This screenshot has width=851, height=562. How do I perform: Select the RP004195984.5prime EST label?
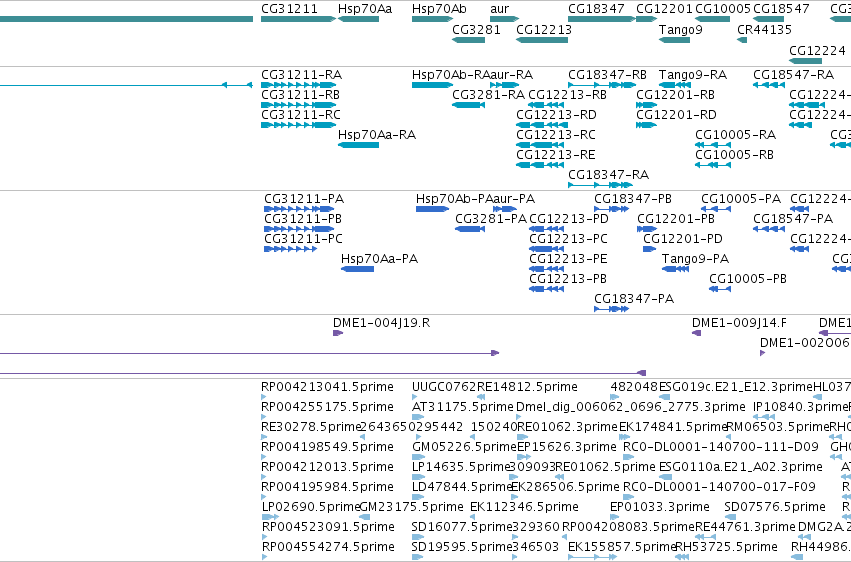coord(327,488)
